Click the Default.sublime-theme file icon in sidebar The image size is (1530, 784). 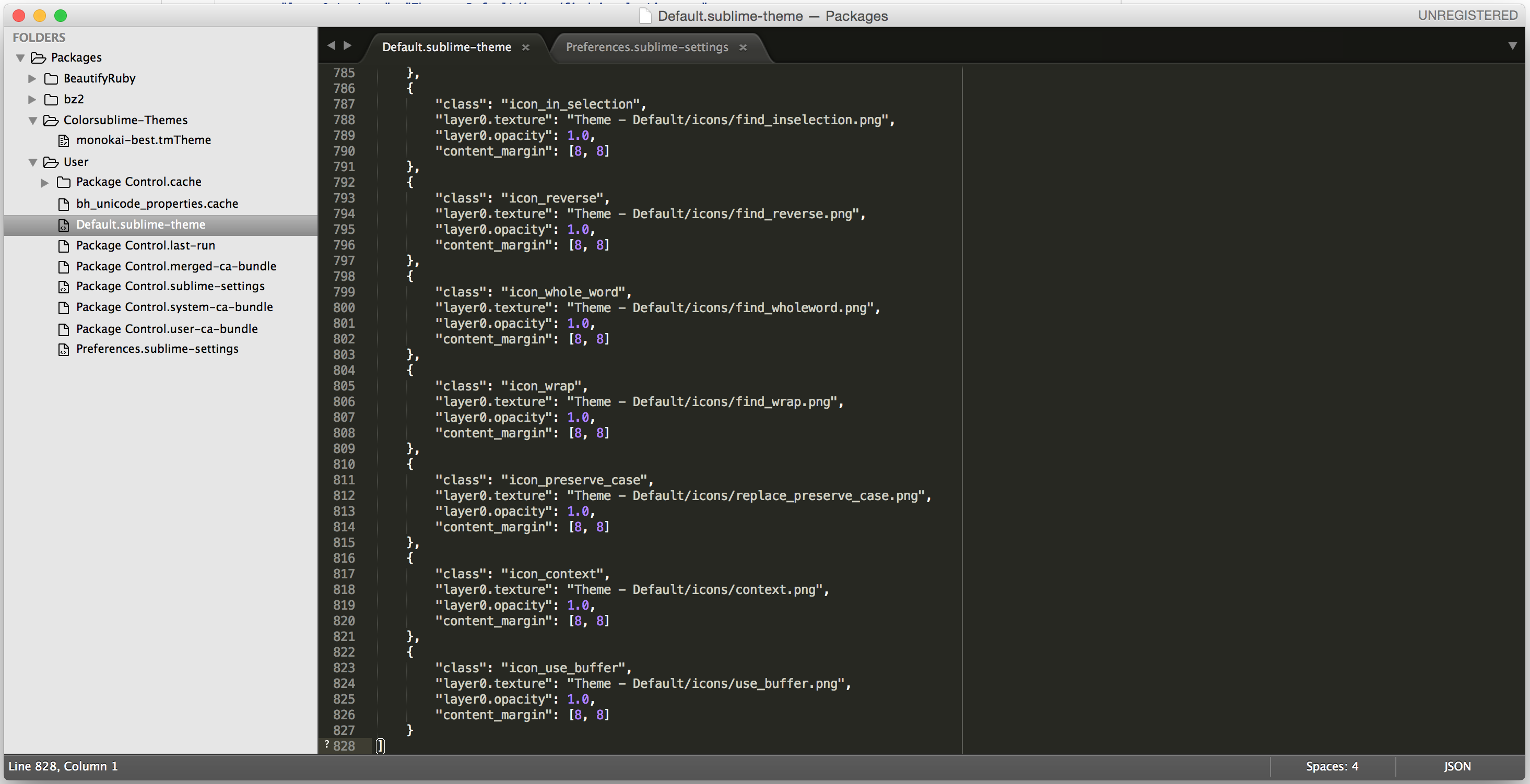[x=64, y=225]
